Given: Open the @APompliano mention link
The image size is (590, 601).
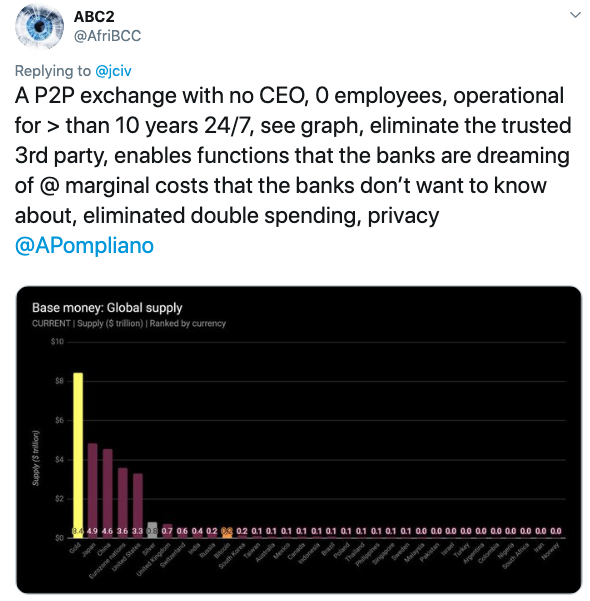Looking at the screenshot, I should (x=84, y=246).
